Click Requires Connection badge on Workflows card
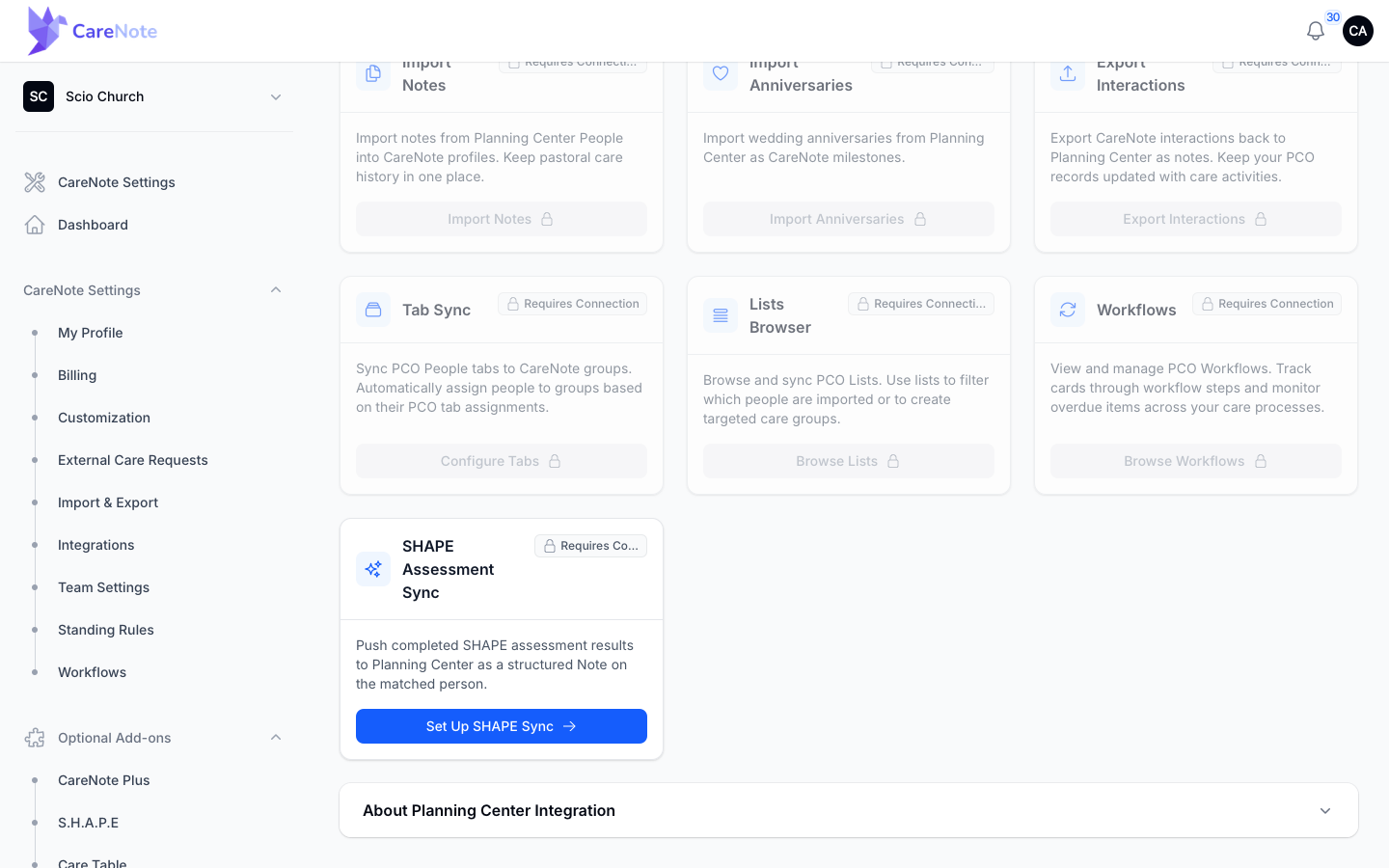 click(1267, 304)
